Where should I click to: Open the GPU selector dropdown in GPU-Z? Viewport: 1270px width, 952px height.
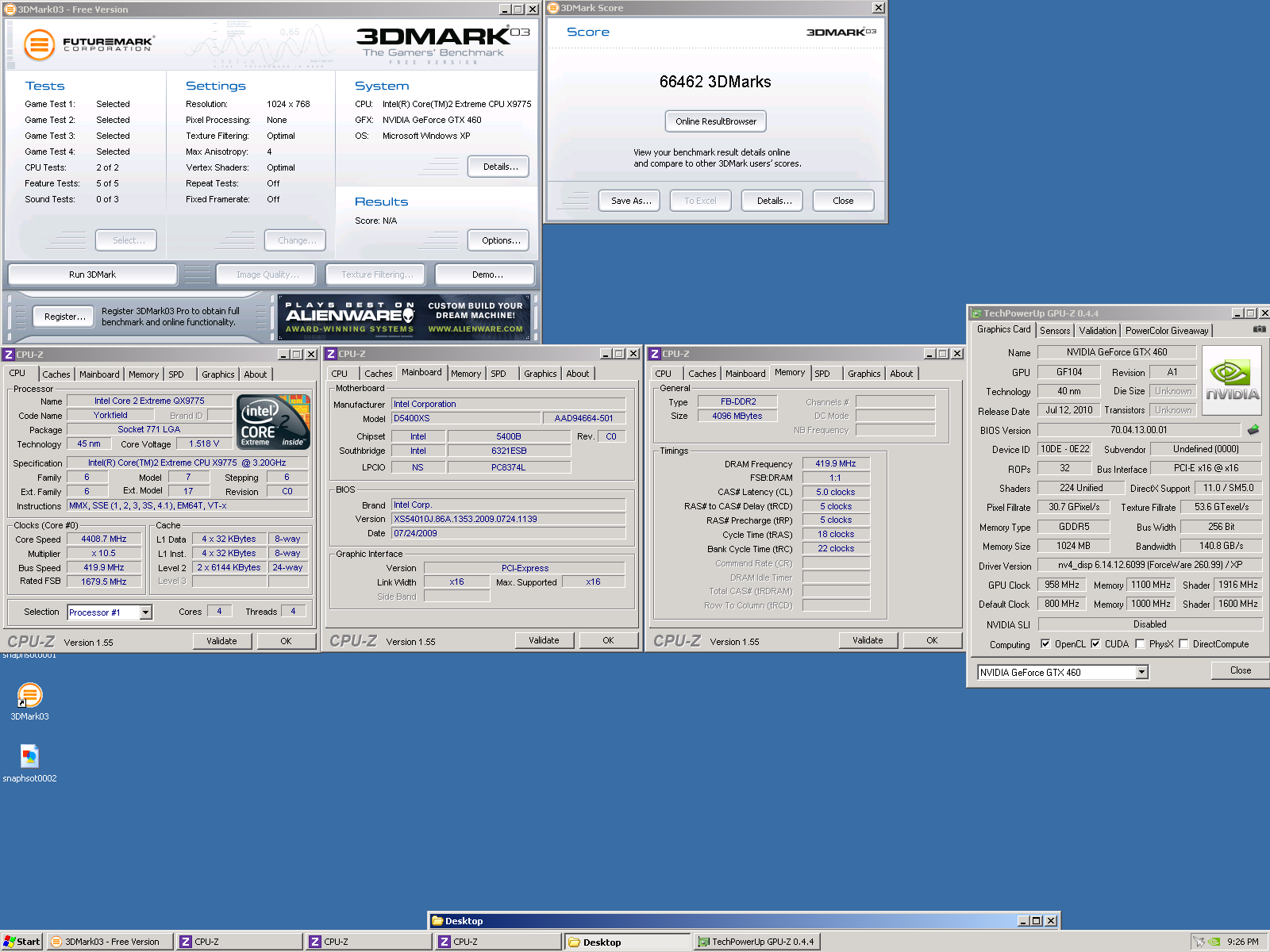click(x=1141, y=673)
